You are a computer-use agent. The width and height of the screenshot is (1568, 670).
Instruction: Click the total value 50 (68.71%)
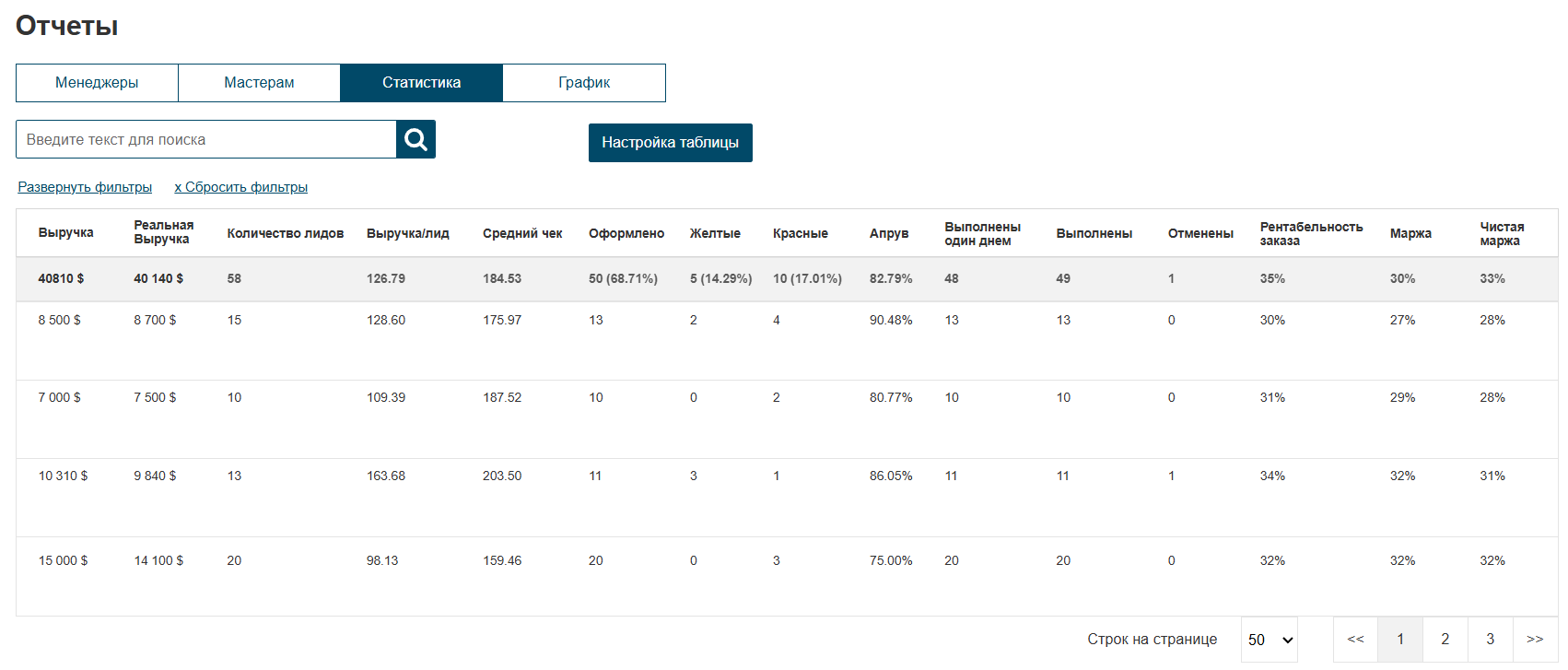click(x=624, y=278)
